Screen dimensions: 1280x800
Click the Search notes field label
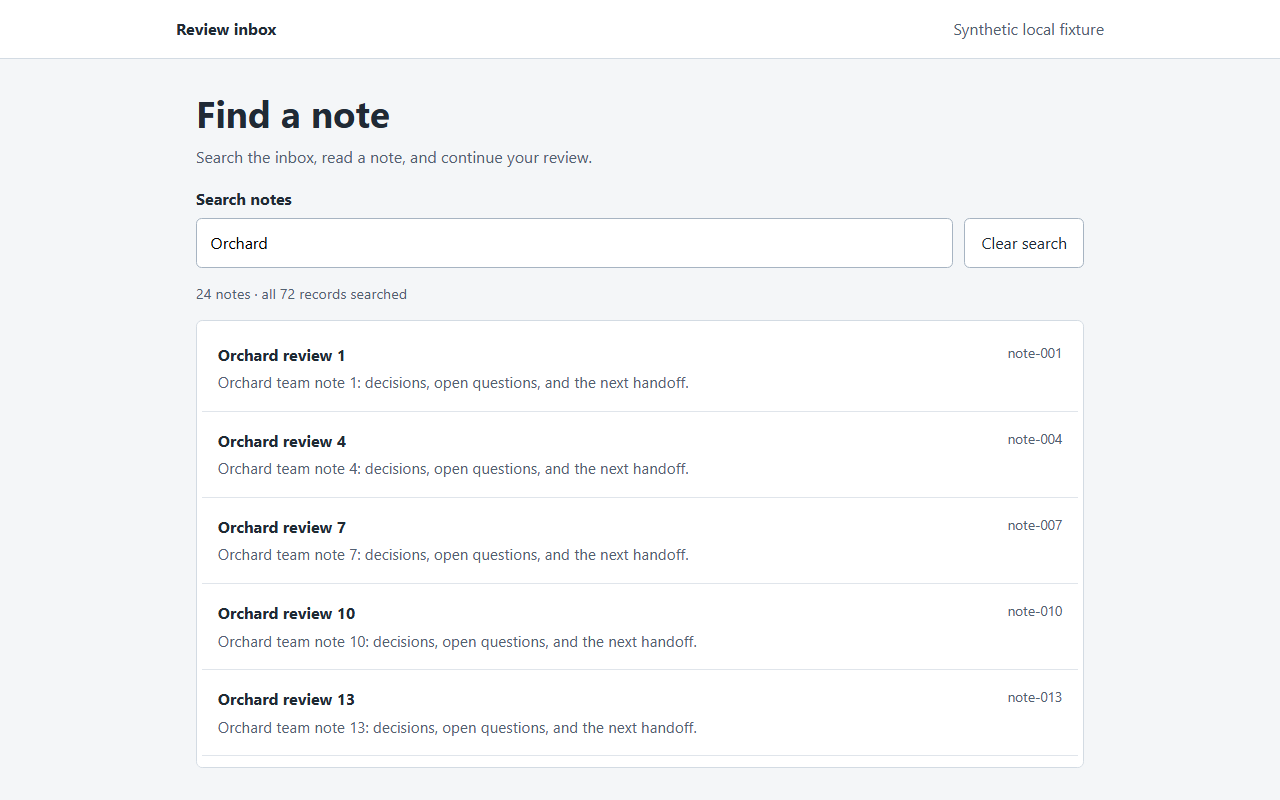pyautogui.click(x=244, y=199)
